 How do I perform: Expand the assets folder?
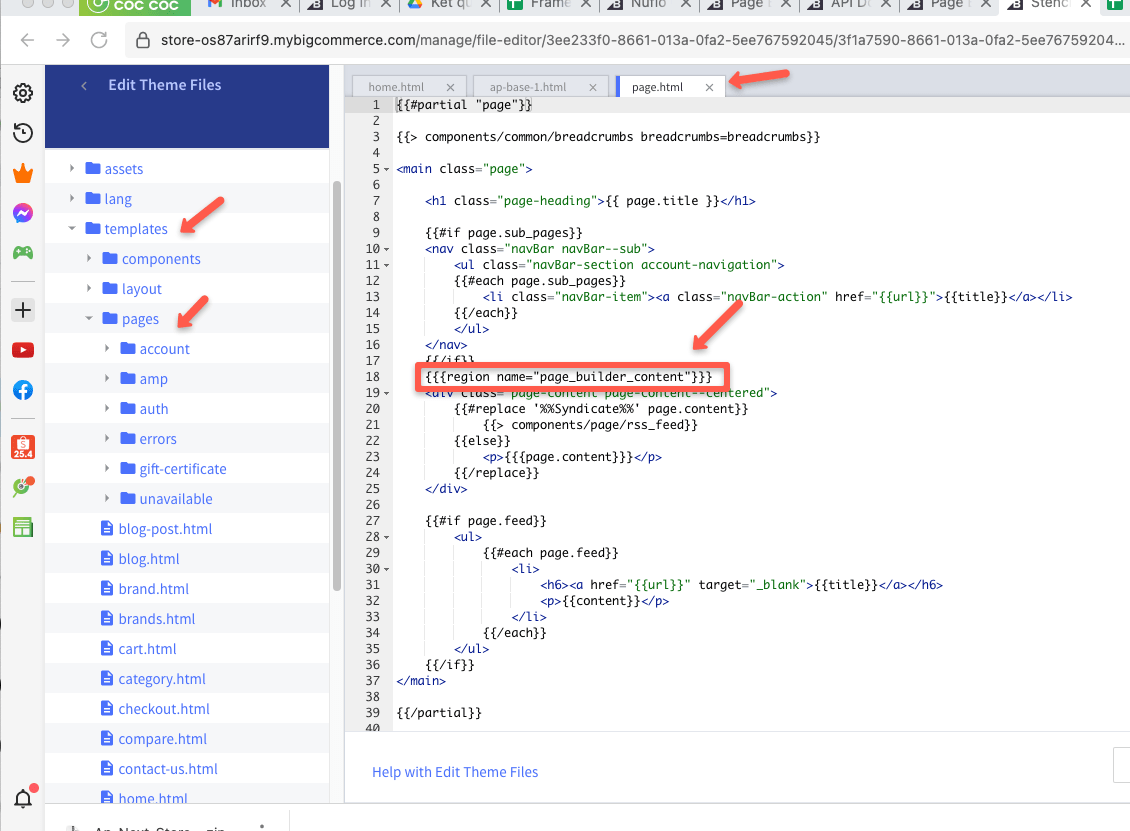[72, 168]
